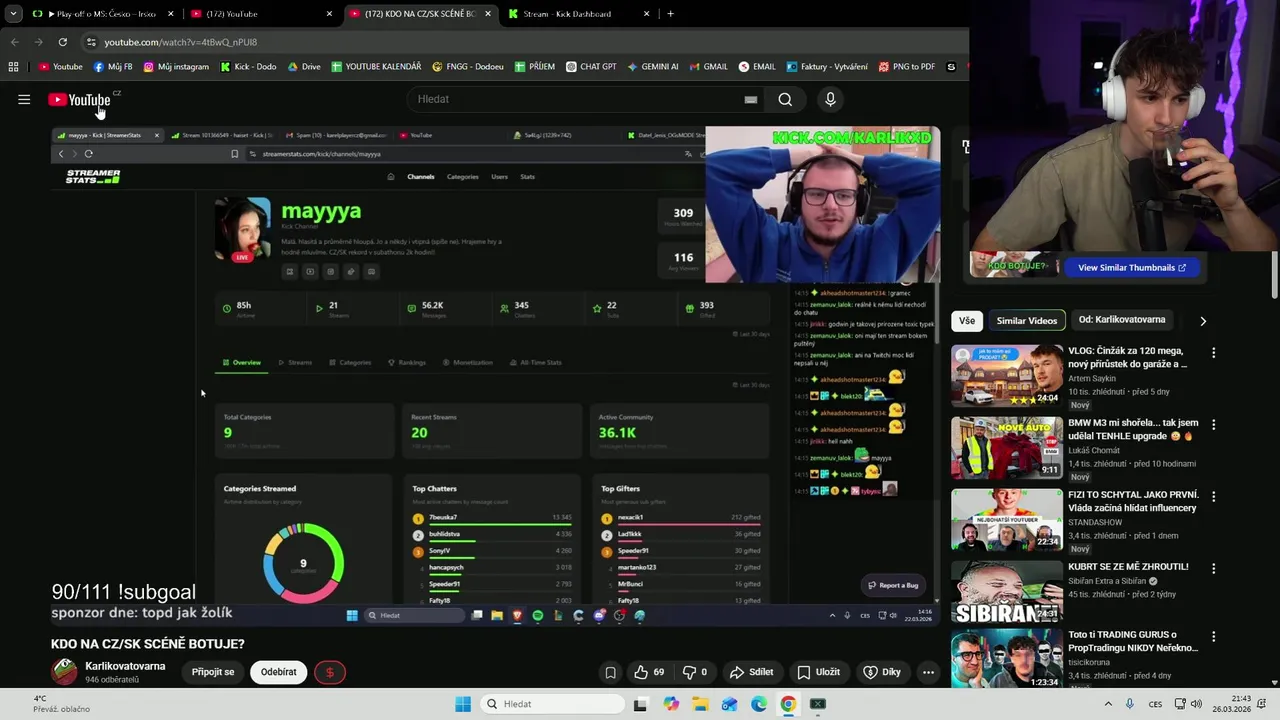Click the Díky thanks button
Screen dimensions: 1280x720
882,672
